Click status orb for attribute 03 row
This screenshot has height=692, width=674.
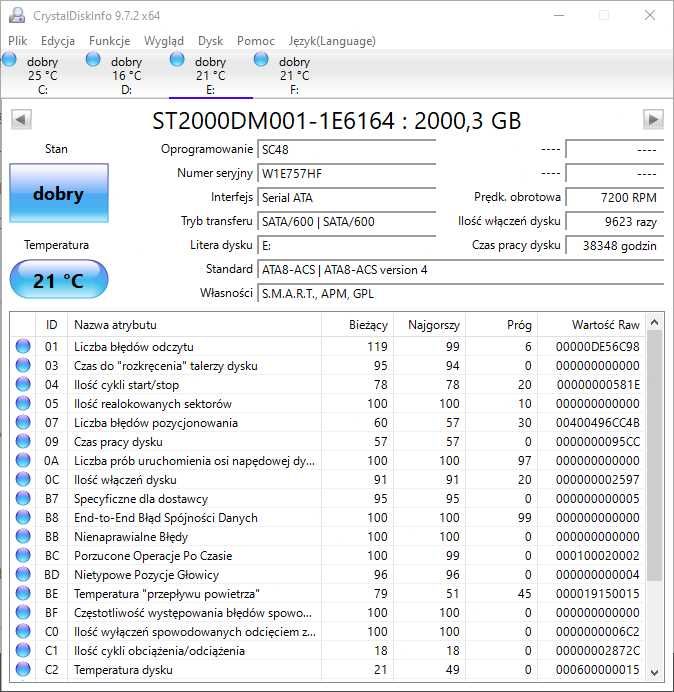click(x=23, y=365)
